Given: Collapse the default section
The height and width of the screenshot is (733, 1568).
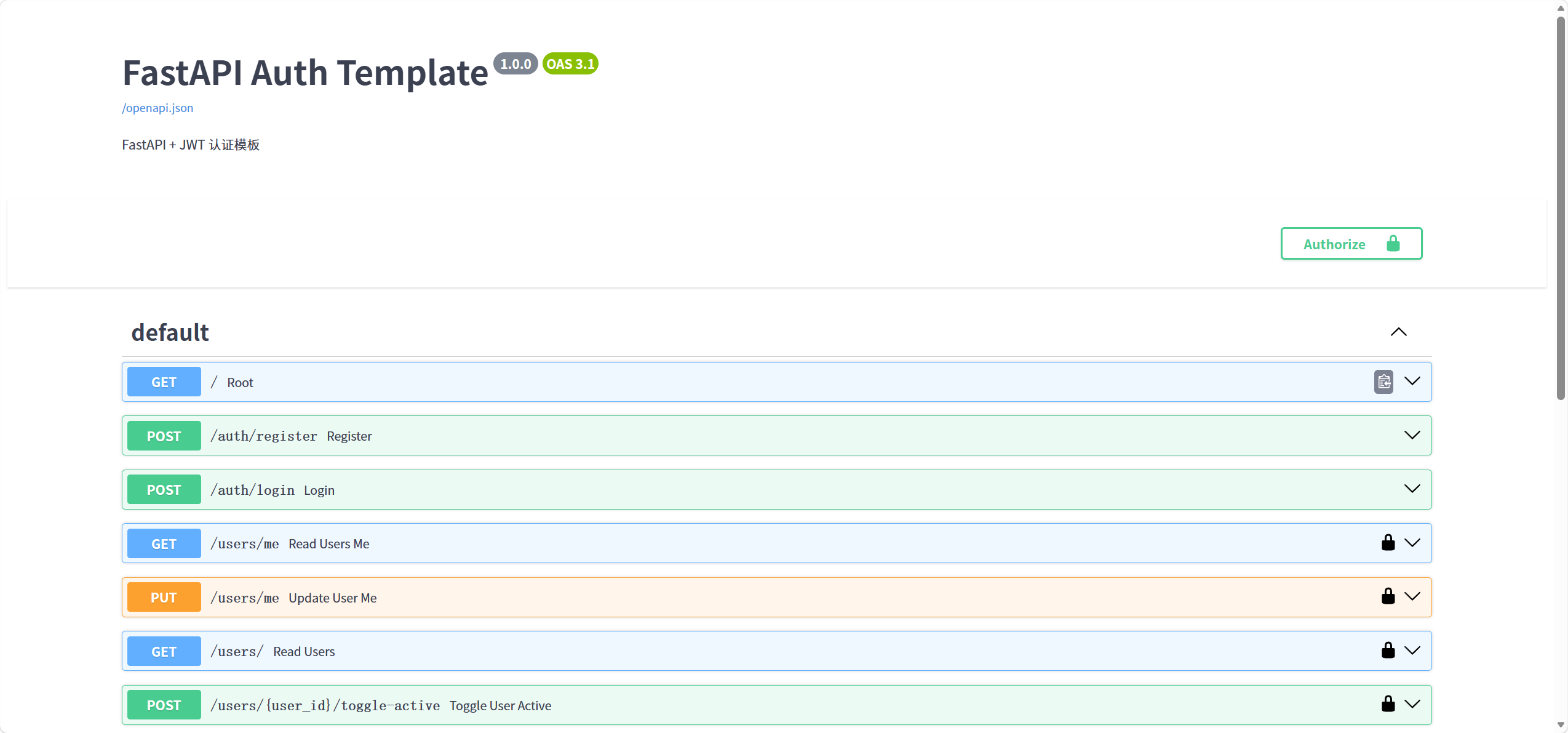Looking at the screenshot, I should pos(1399,332).
